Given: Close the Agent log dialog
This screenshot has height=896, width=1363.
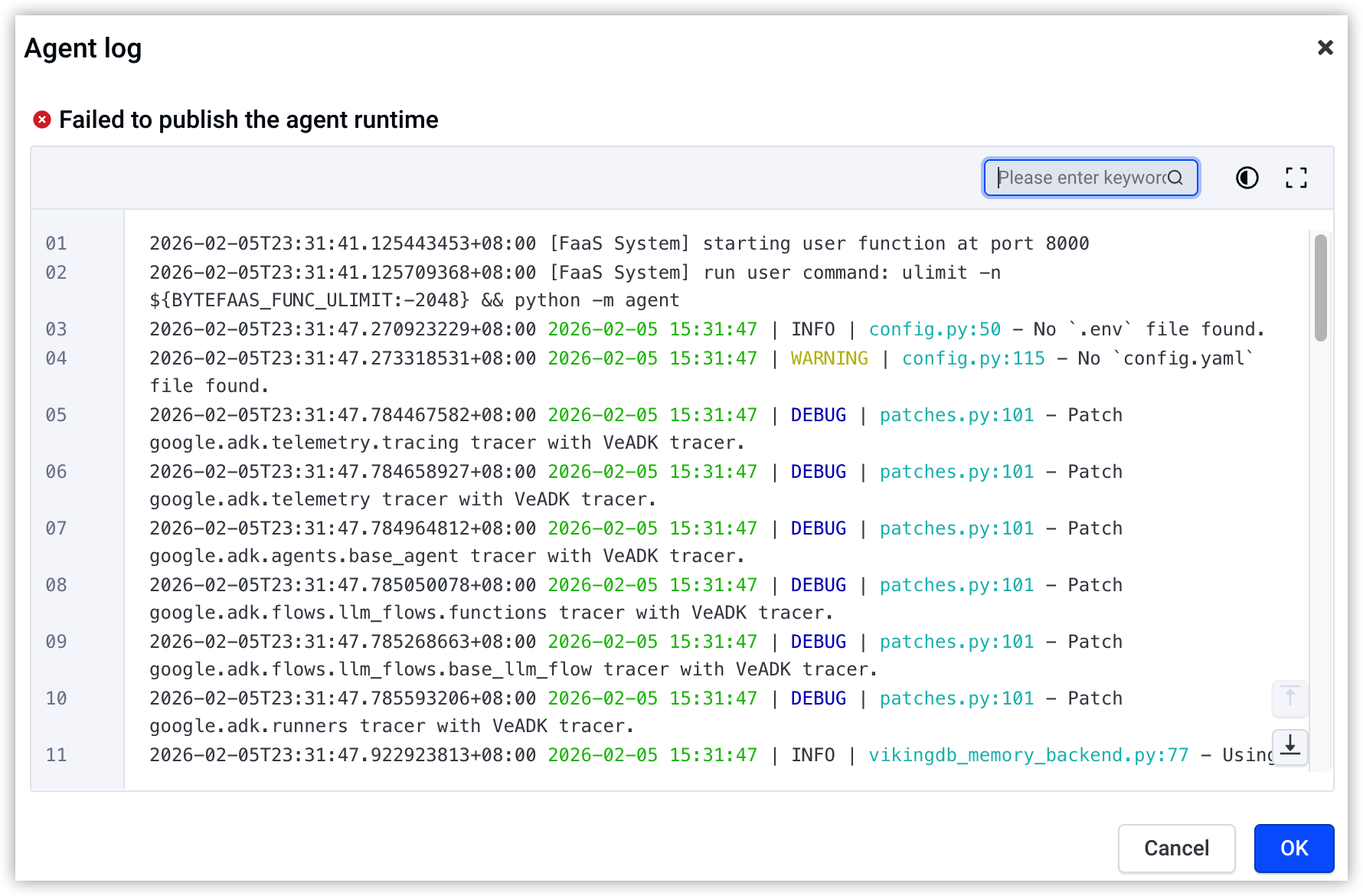Looking at the screenshot, I should click(1325, 47).
